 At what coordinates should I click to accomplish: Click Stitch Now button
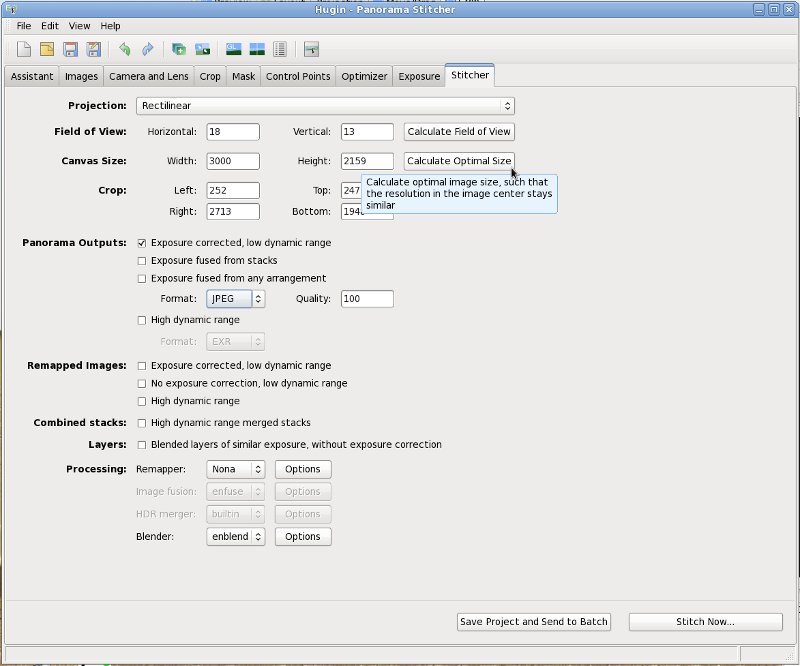[706, 622]
